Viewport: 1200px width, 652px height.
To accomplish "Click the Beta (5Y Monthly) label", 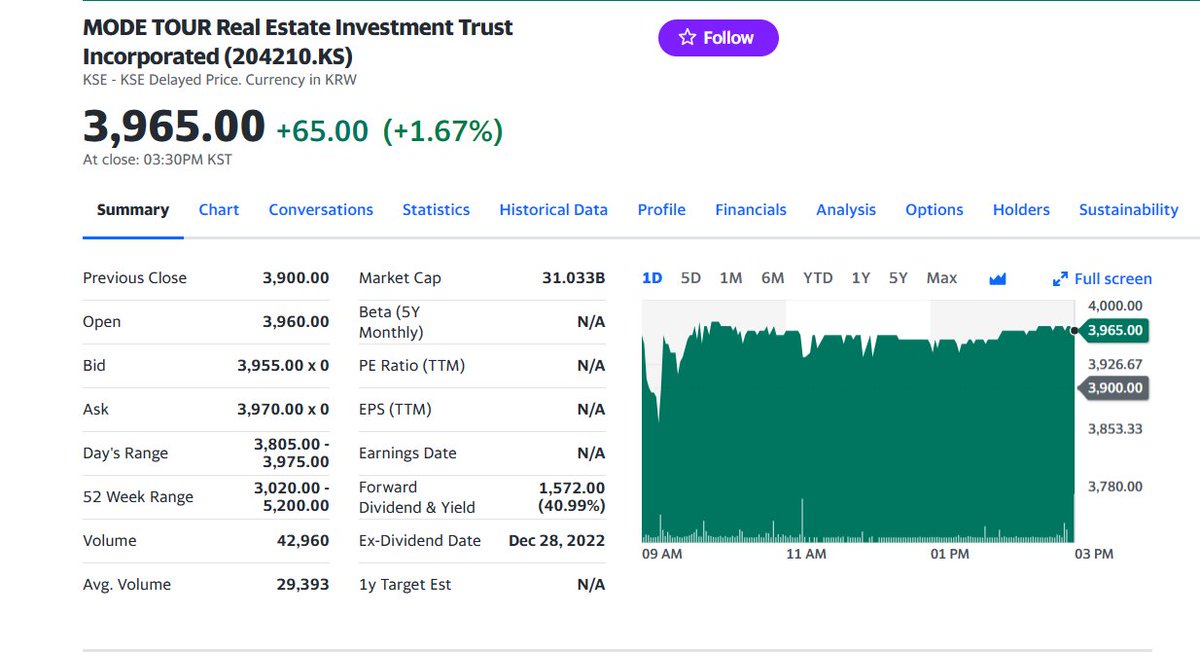I will (391, 322).
